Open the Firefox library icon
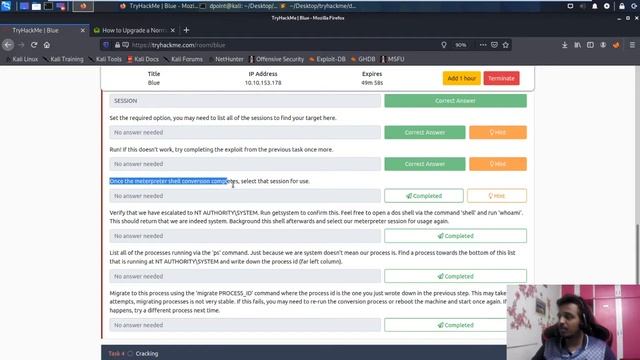The width and height of the screenshot is (640, 360). 578,45
